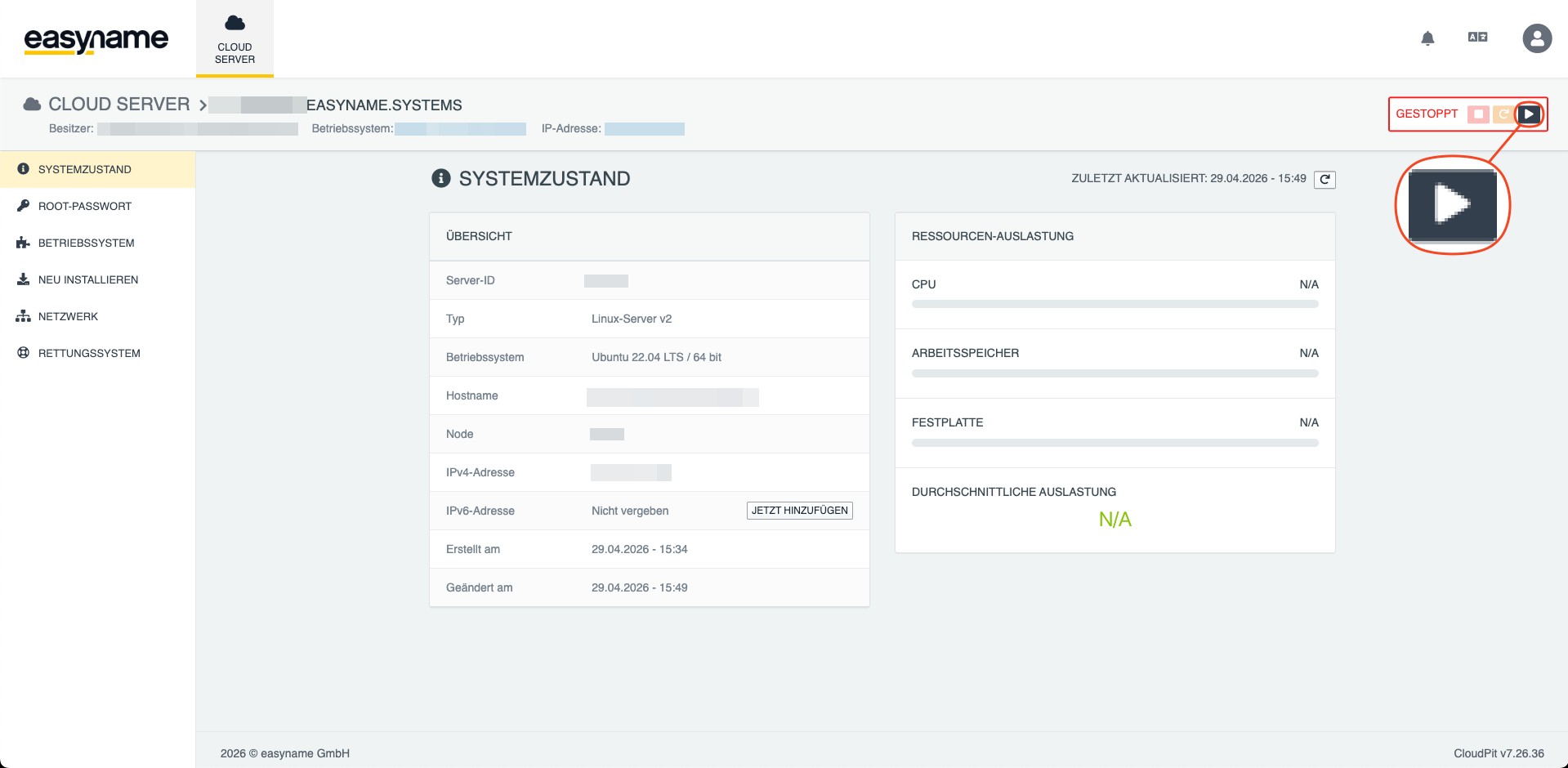Viewport: 1568px width, 768px height.
Task: Click the Festplatte usage bar
Action: [1115, 443]
